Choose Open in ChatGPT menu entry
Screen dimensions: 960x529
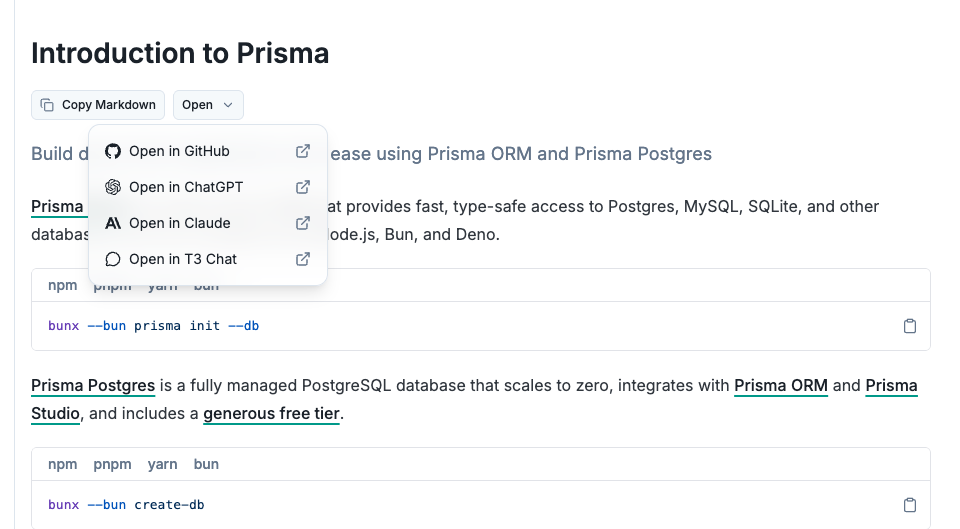(186, 187)
